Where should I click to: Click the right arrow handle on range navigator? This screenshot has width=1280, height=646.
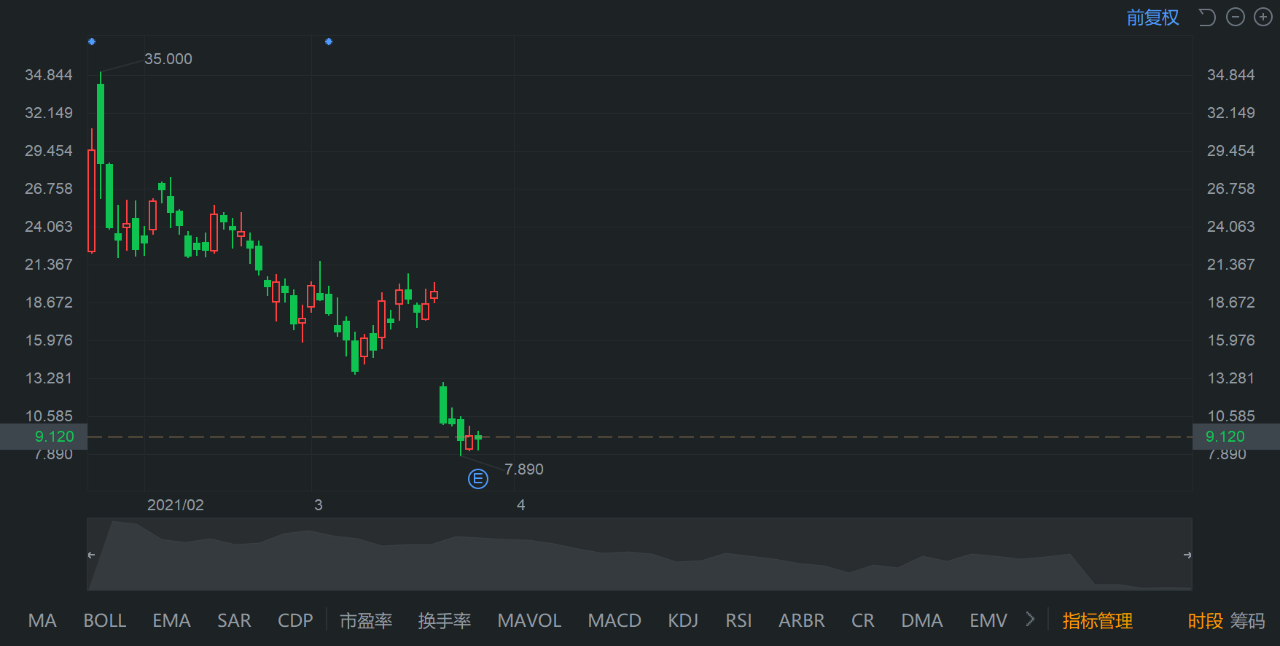click(1188, 555)
